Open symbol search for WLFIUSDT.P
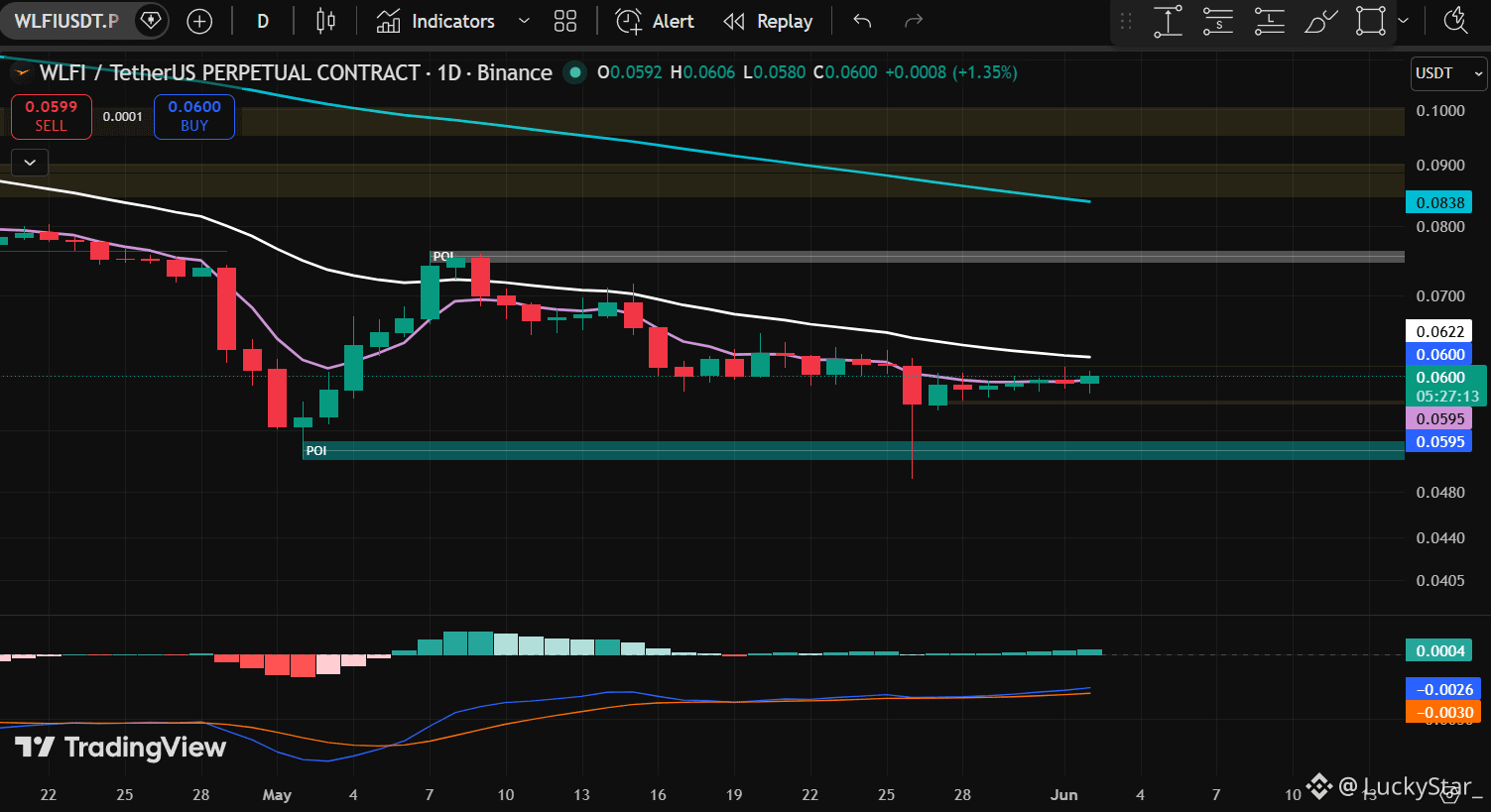Image resolution: width=1491 pixels, height=812 pixels. click(x=66, y=21)
